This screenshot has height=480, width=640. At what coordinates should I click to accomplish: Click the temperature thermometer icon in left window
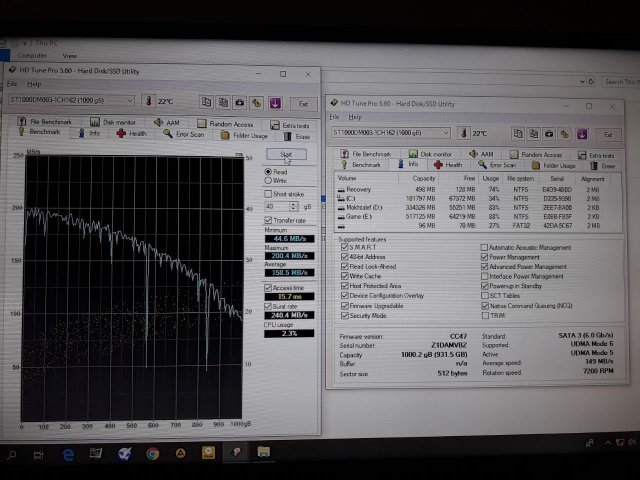tap(148, 101)
